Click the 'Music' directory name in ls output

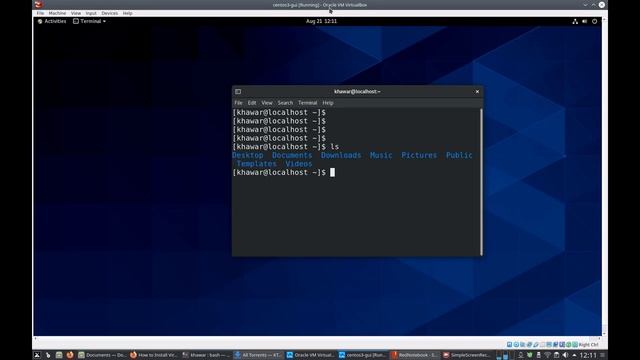point(381,155)
